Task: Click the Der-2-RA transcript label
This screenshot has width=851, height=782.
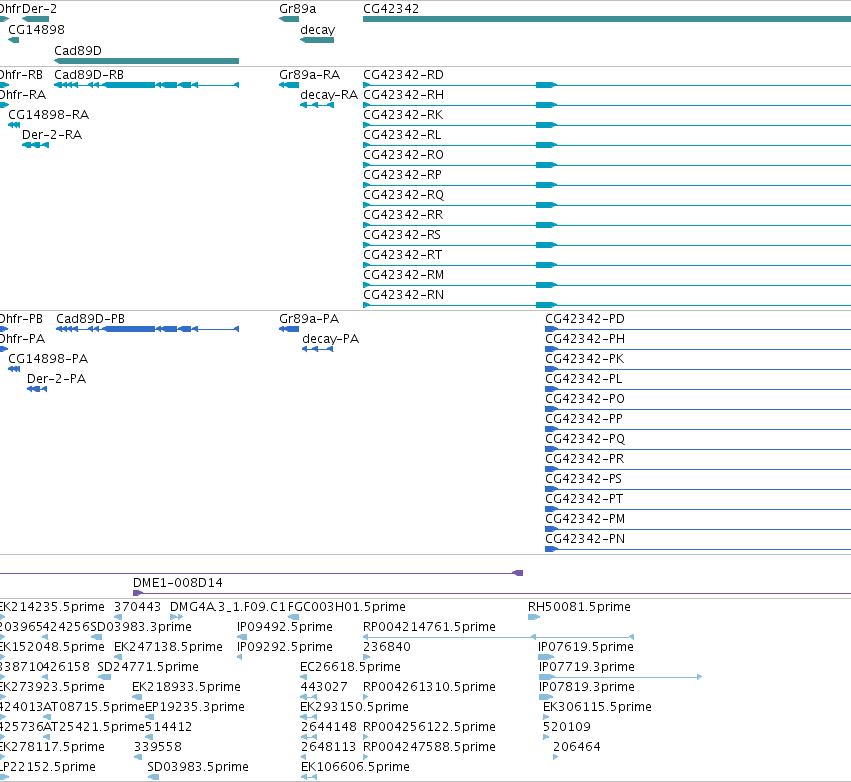Action: [52, 135]
